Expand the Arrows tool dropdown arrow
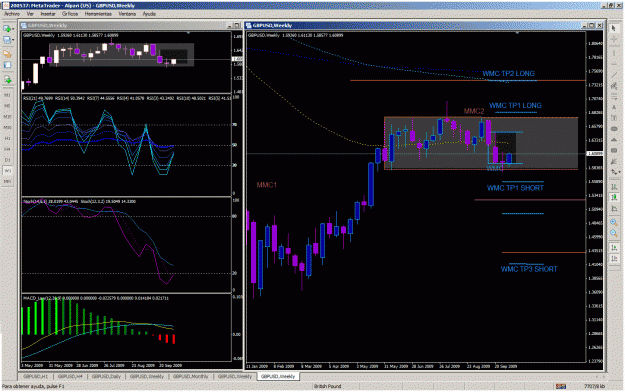 [x=619, y=172]
